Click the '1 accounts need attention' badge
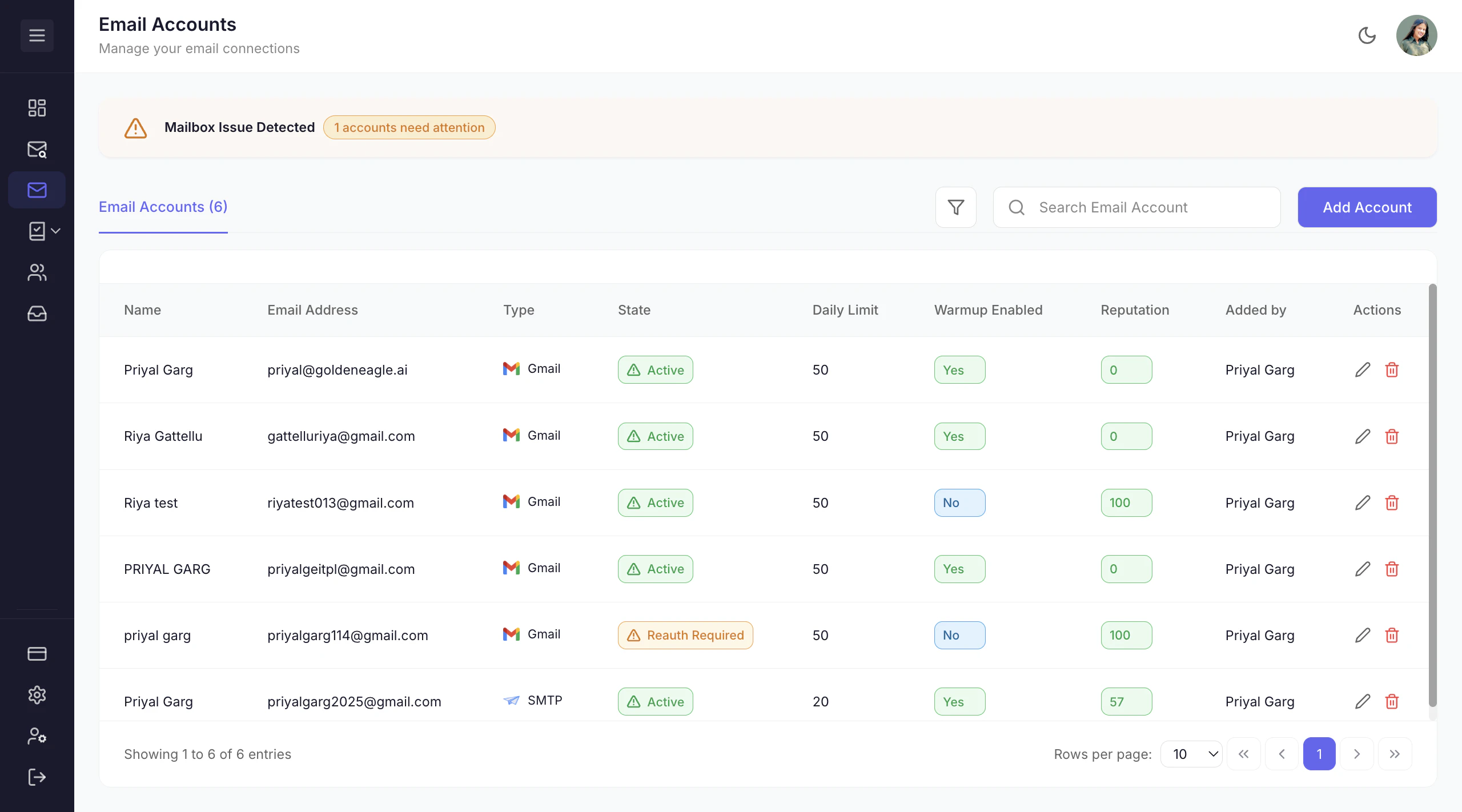 [x=409, y=127]
